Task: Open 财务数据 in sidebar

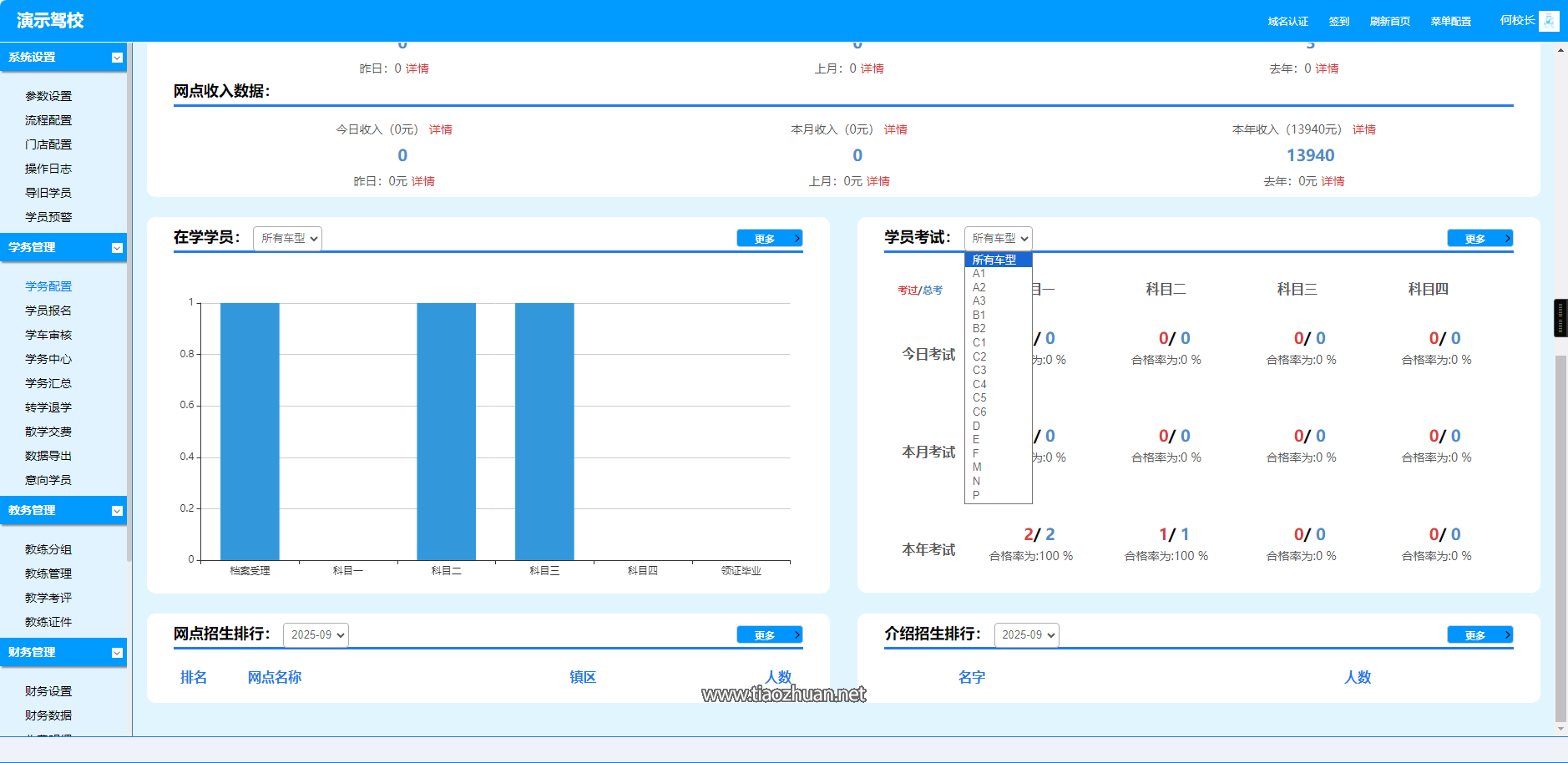Action: point(48,716)
